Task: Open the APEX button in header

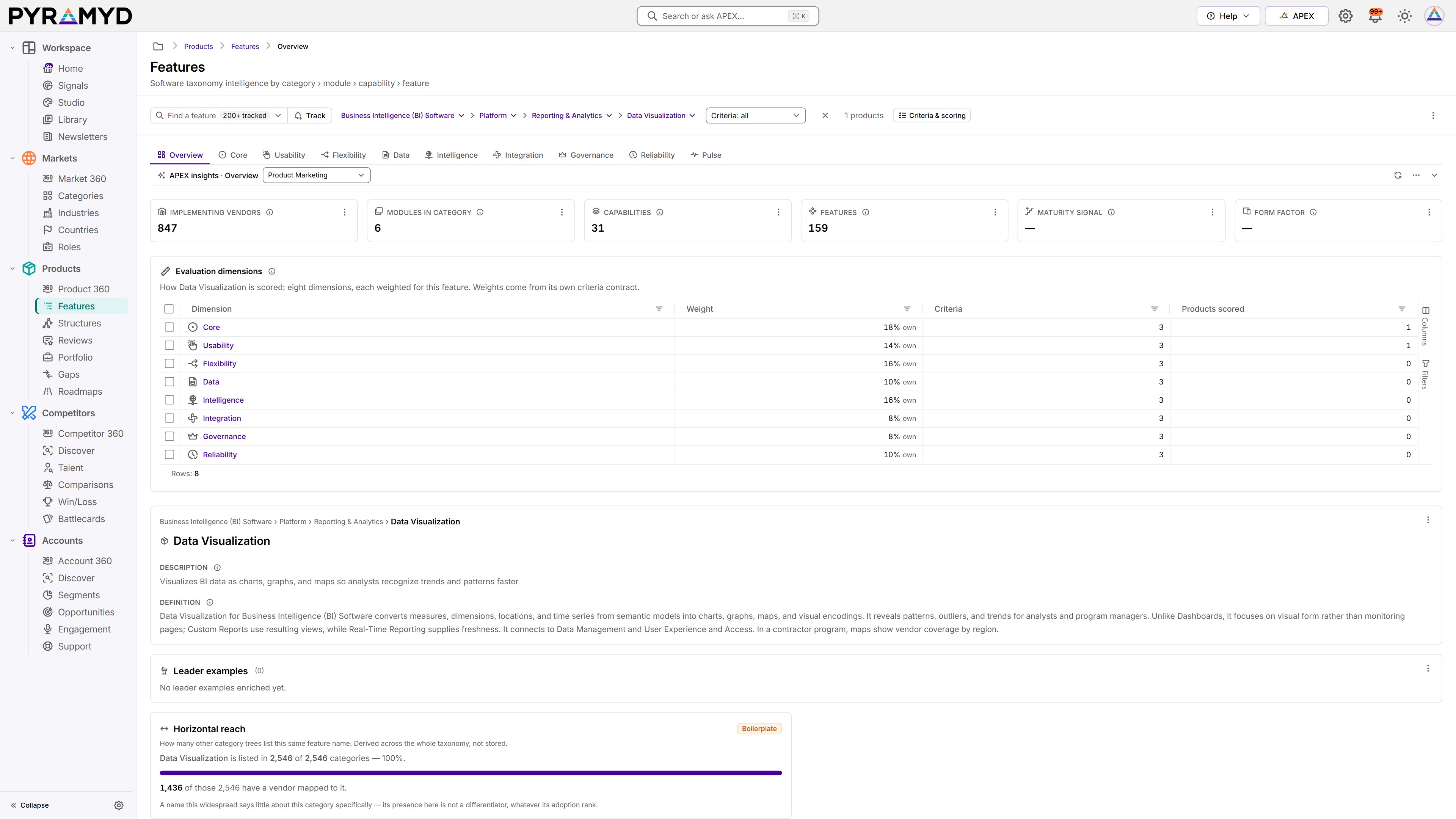Action: (1296, 16)
